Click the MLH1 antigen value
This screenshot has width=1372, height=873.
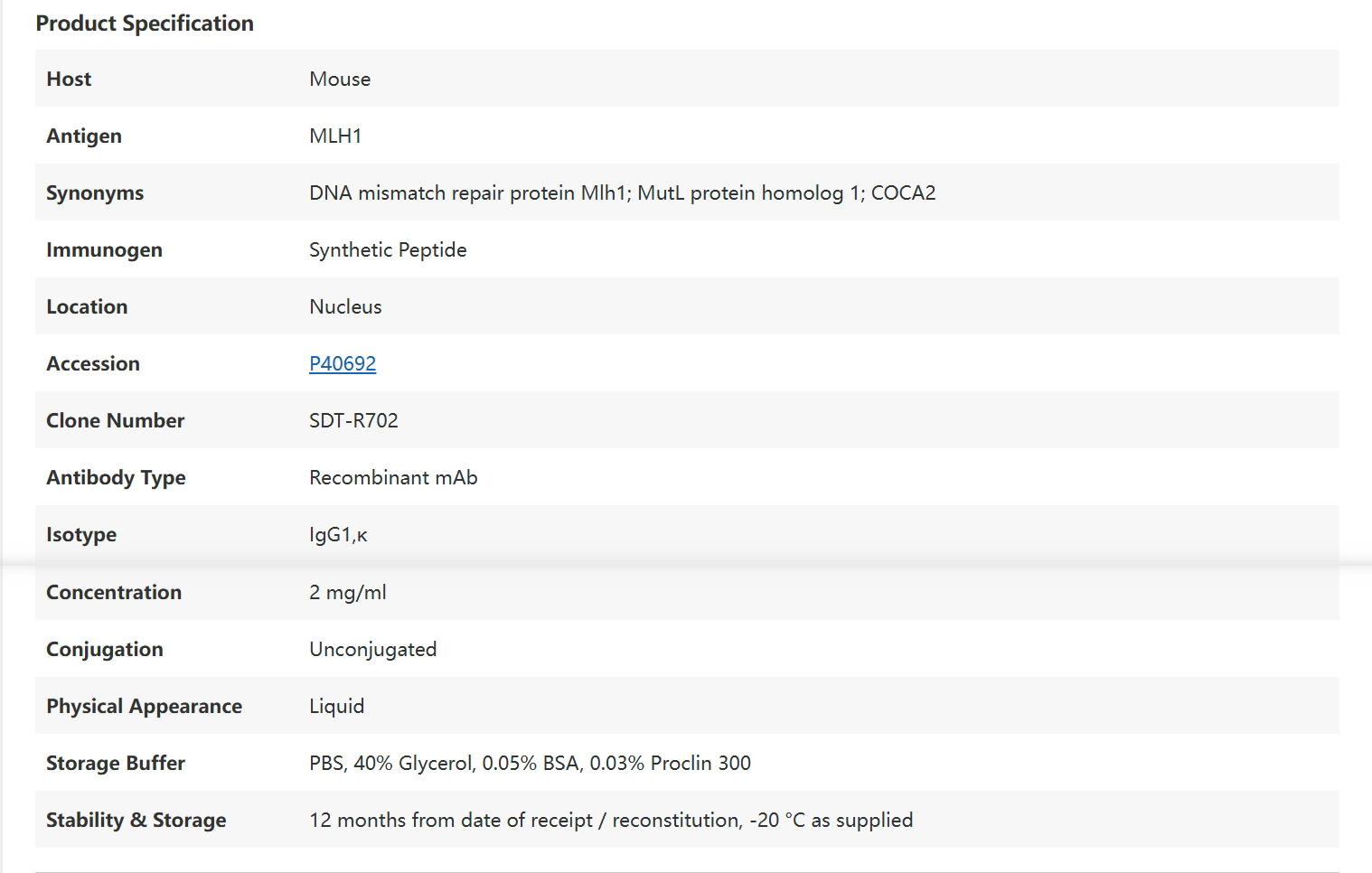[335, 136]
